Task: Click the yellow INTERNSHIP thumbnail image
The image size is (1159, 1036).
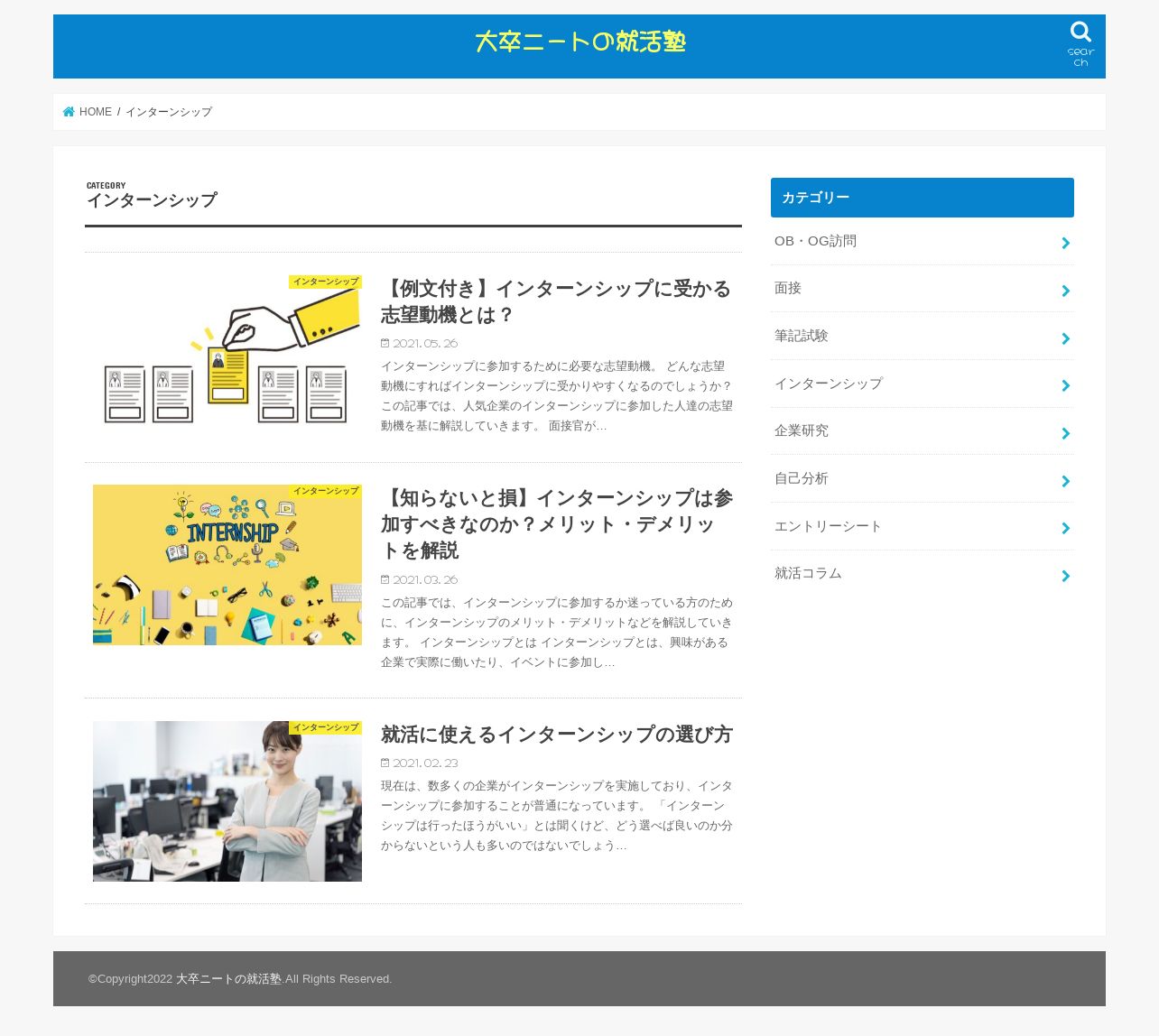Action: (x=227, y=565)
